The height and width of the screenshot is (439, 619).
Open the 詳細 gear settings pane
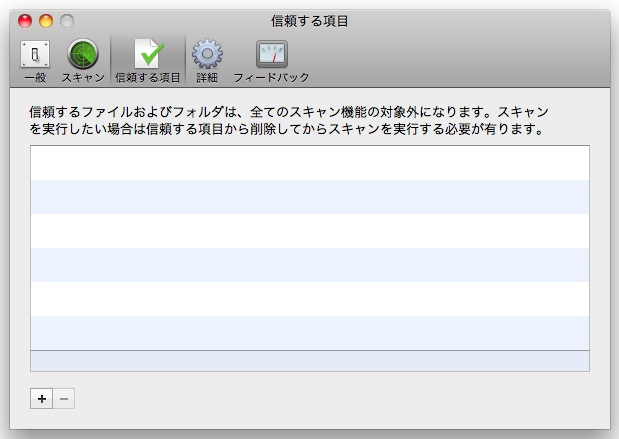(x=207, y=61)
